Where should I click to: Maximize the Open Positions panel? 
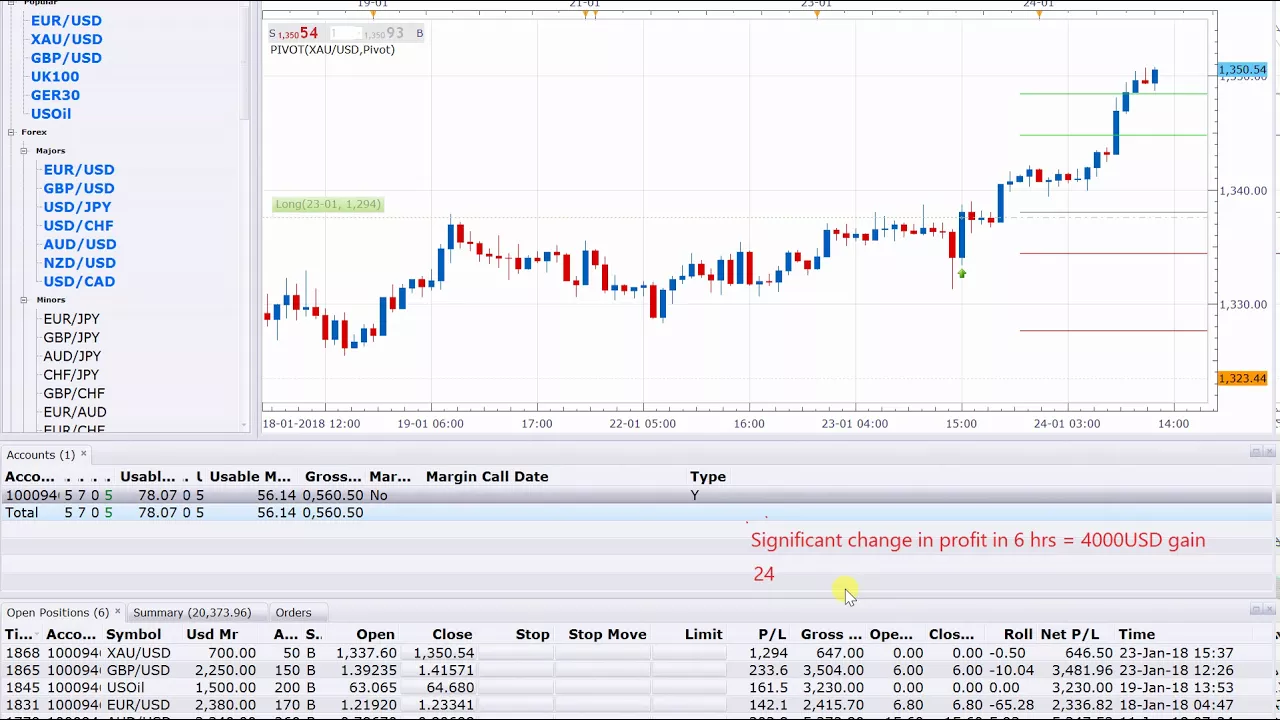(1255, 609)
